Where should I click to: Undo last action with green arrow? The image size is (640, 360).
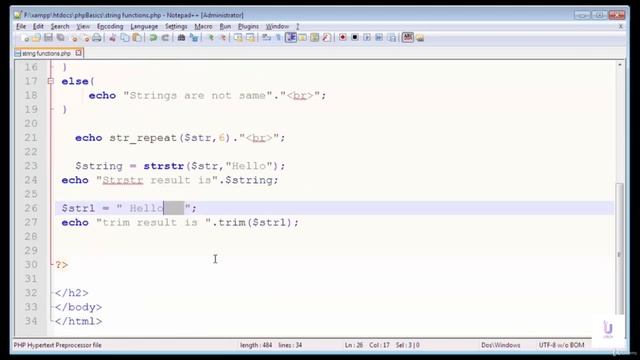click(153, 38)
